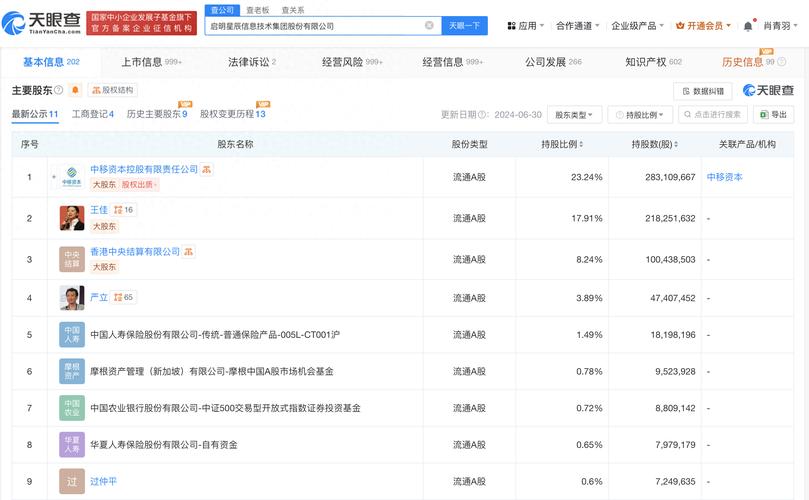Click the 股权结构 button
This screenshot has width=809, height=500.
[x=112, y=90]
